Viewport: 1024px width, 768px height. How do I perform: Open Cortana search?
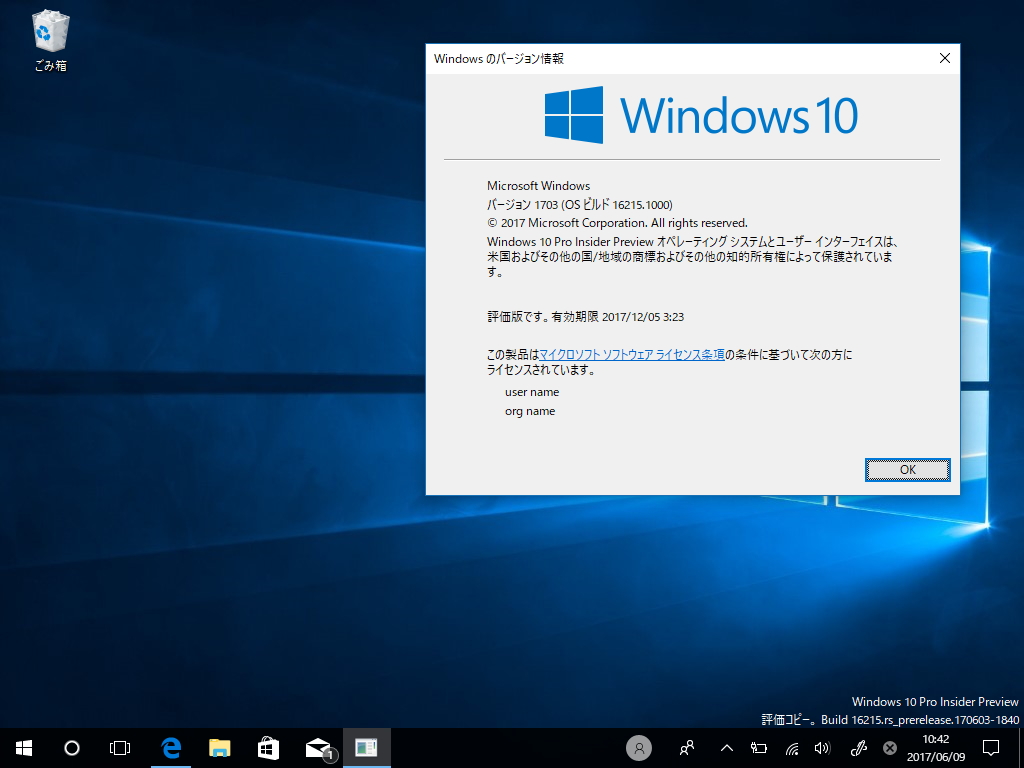pos(71,748)
